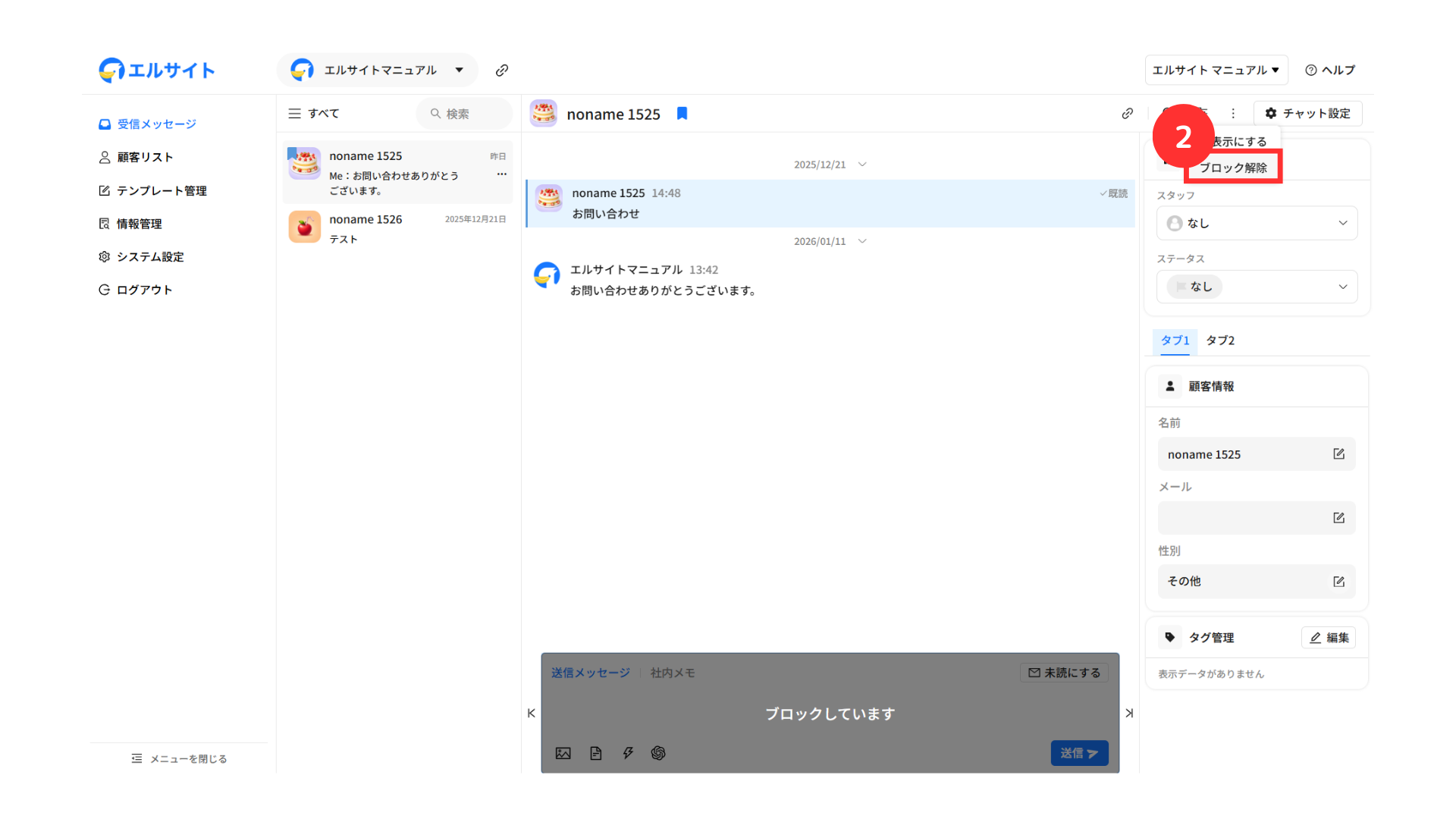Click the lightning bolt quick reply icon
The width and height of the screenshot is (1456, 819).
pyautogui.click(x=628, y=753)
